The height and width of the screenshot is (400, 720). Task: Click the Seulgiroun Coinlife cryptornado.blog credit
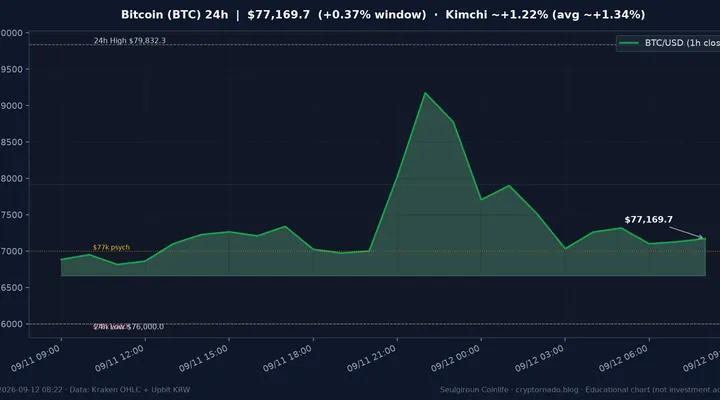click(x=580, y=390)
